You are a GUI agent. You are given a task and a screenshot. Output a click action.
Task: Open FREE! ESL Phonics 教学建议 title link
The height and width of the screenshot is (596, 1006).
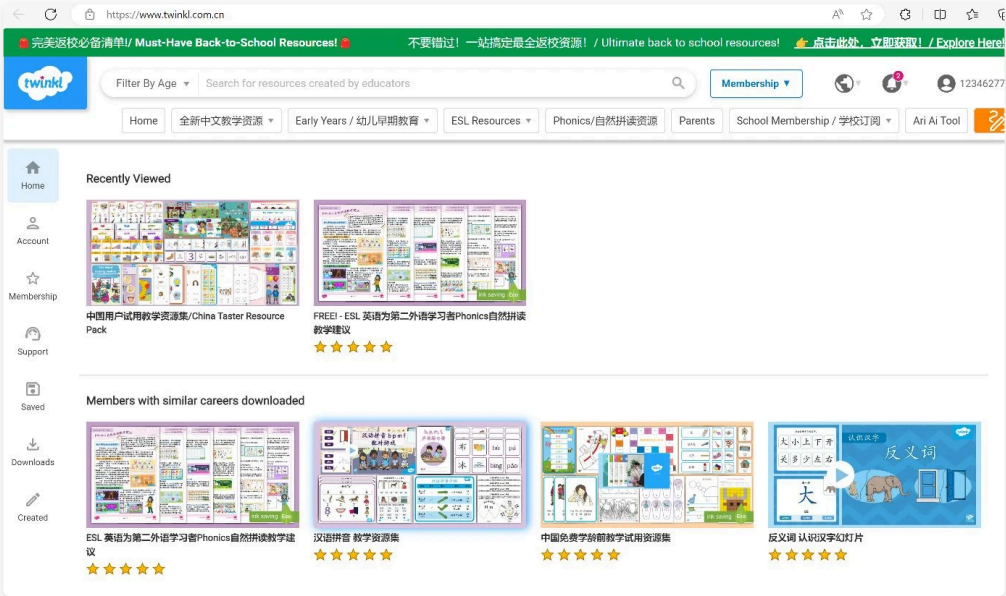pos(420,323)
